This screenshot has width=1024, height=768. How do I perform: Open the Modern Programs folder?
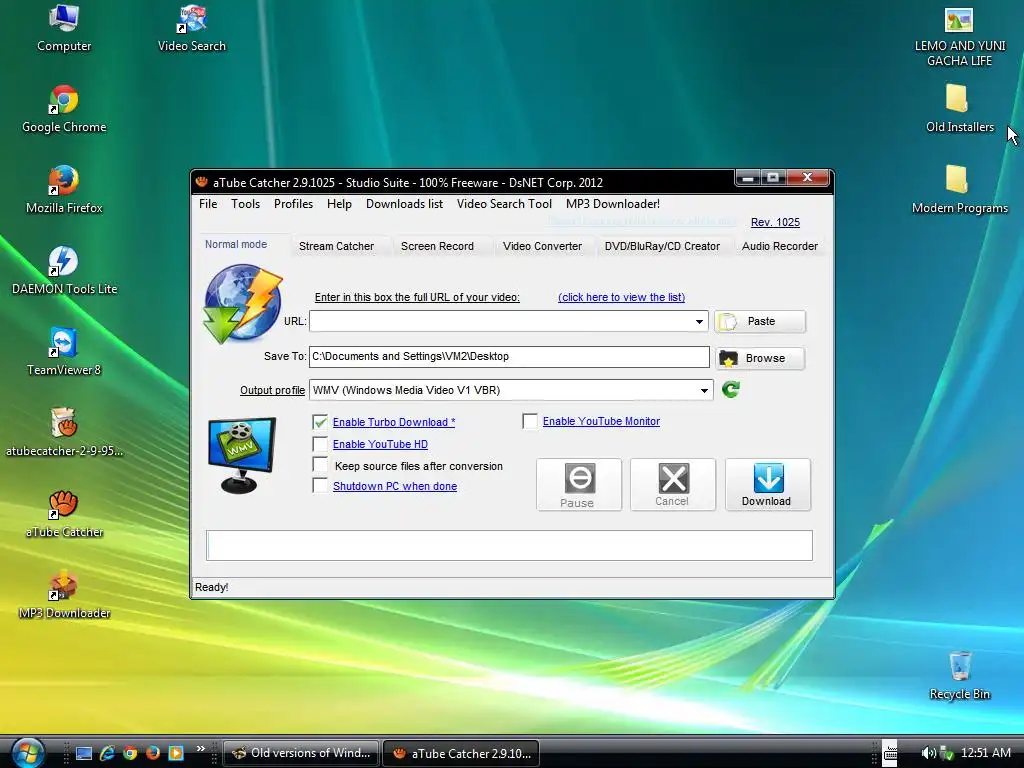pyautogui.click(x=959, y=190)
